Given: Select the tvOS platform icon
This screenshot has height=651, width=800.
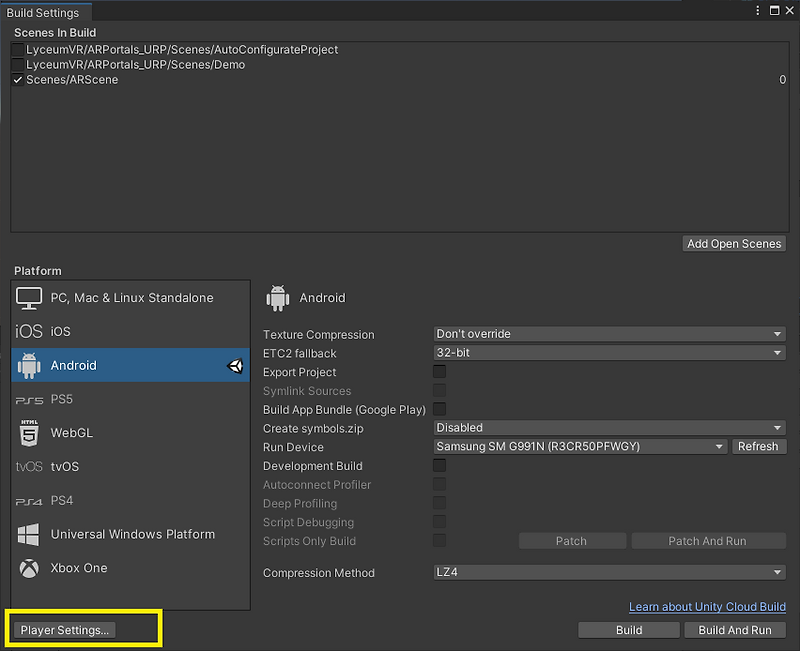Looking at the screenshot, I should point(63,467).
